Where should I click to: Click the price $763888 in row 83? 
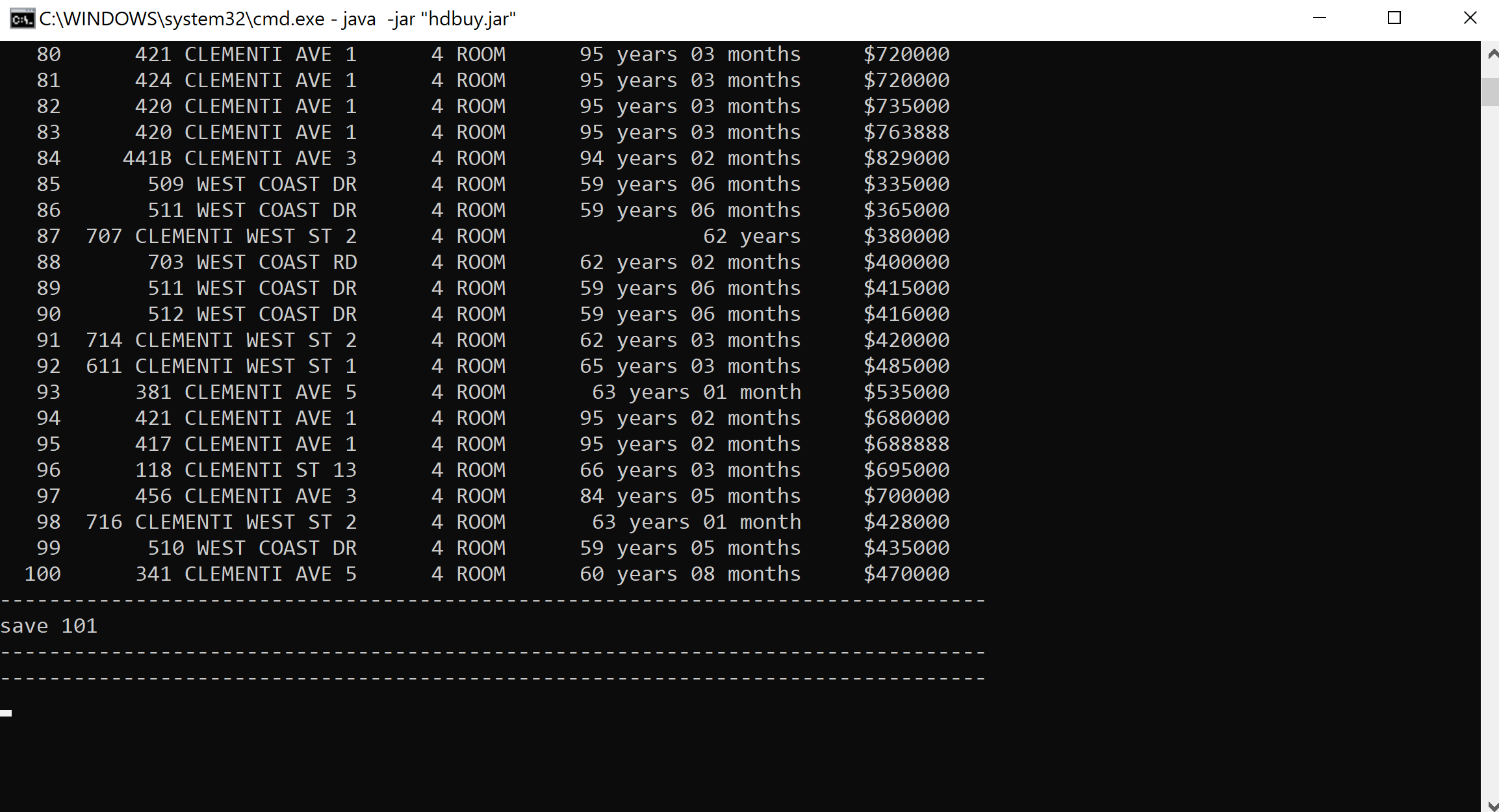point(906,132)
